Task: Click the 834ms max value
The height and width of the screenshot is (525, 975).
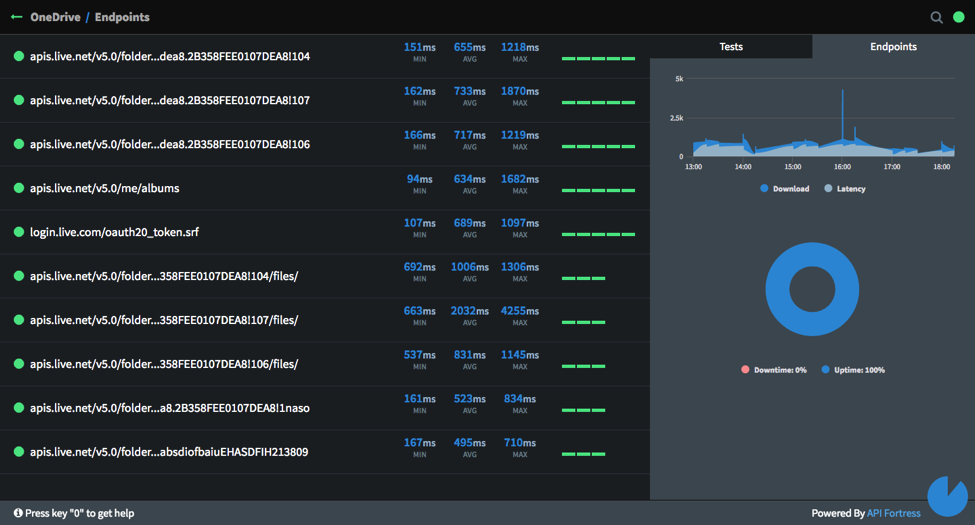Action: (520, 398)
